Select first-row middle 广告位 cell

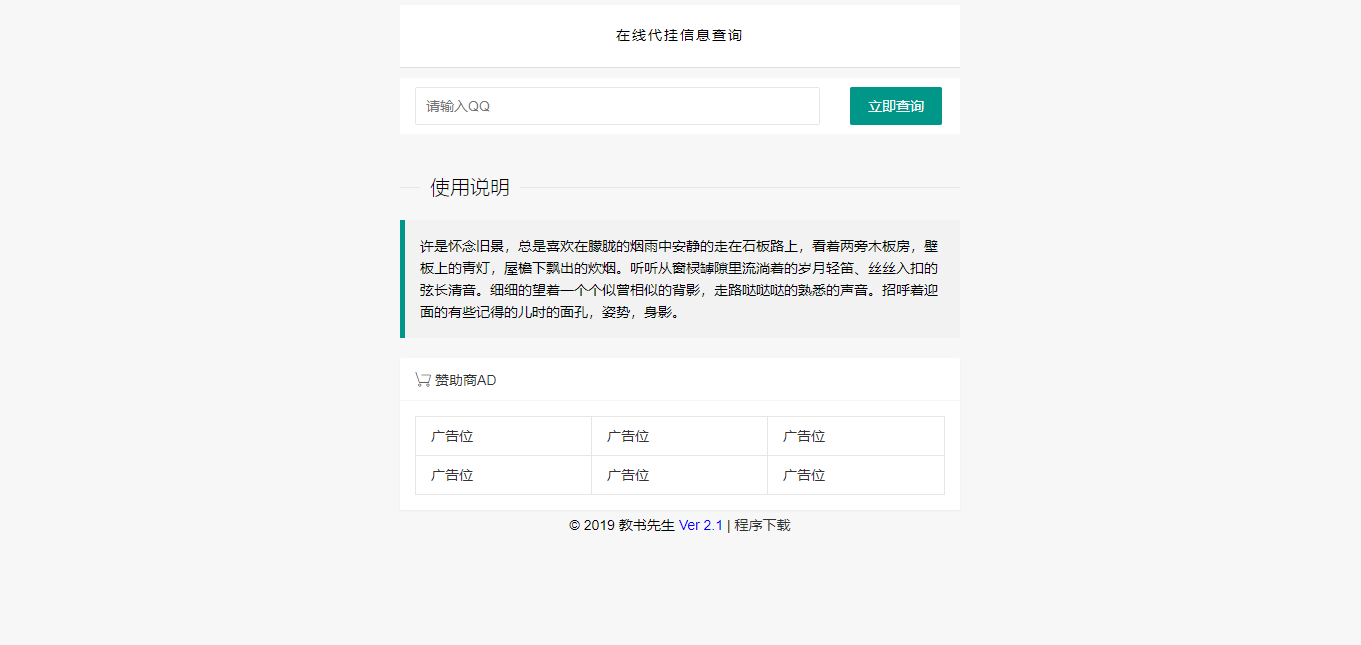point(679,436)
